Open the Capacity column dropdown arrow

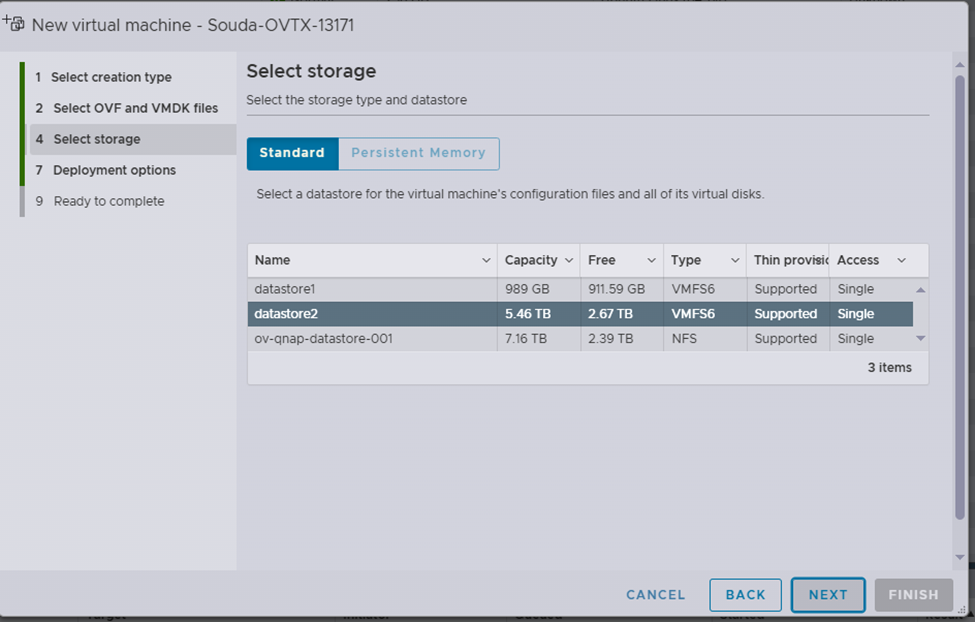pos(569,260)
